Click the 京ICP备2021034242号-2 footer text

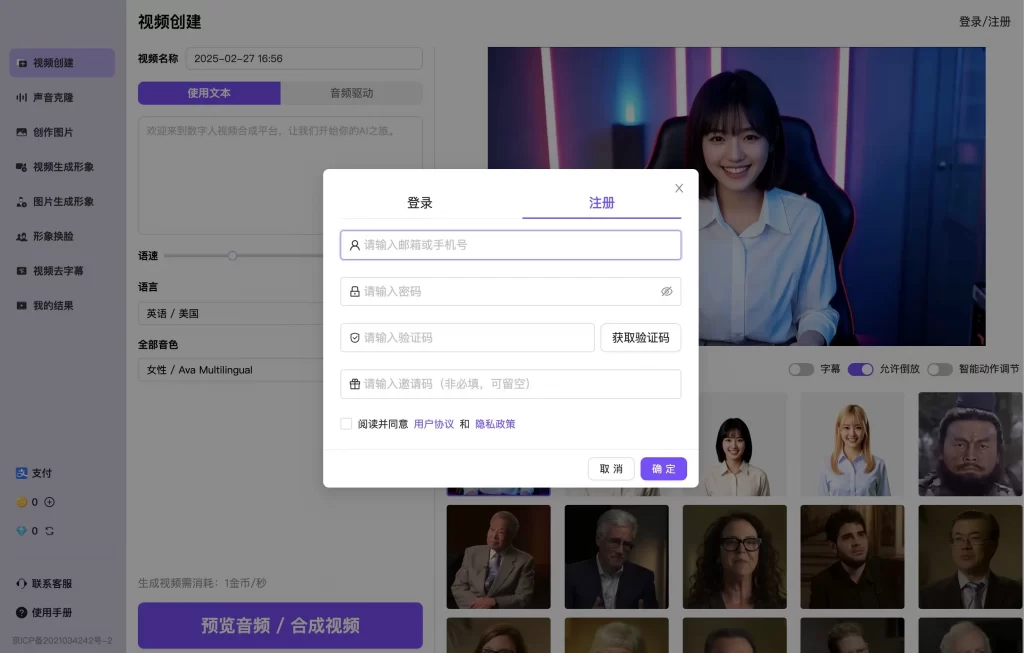point(62,641)
